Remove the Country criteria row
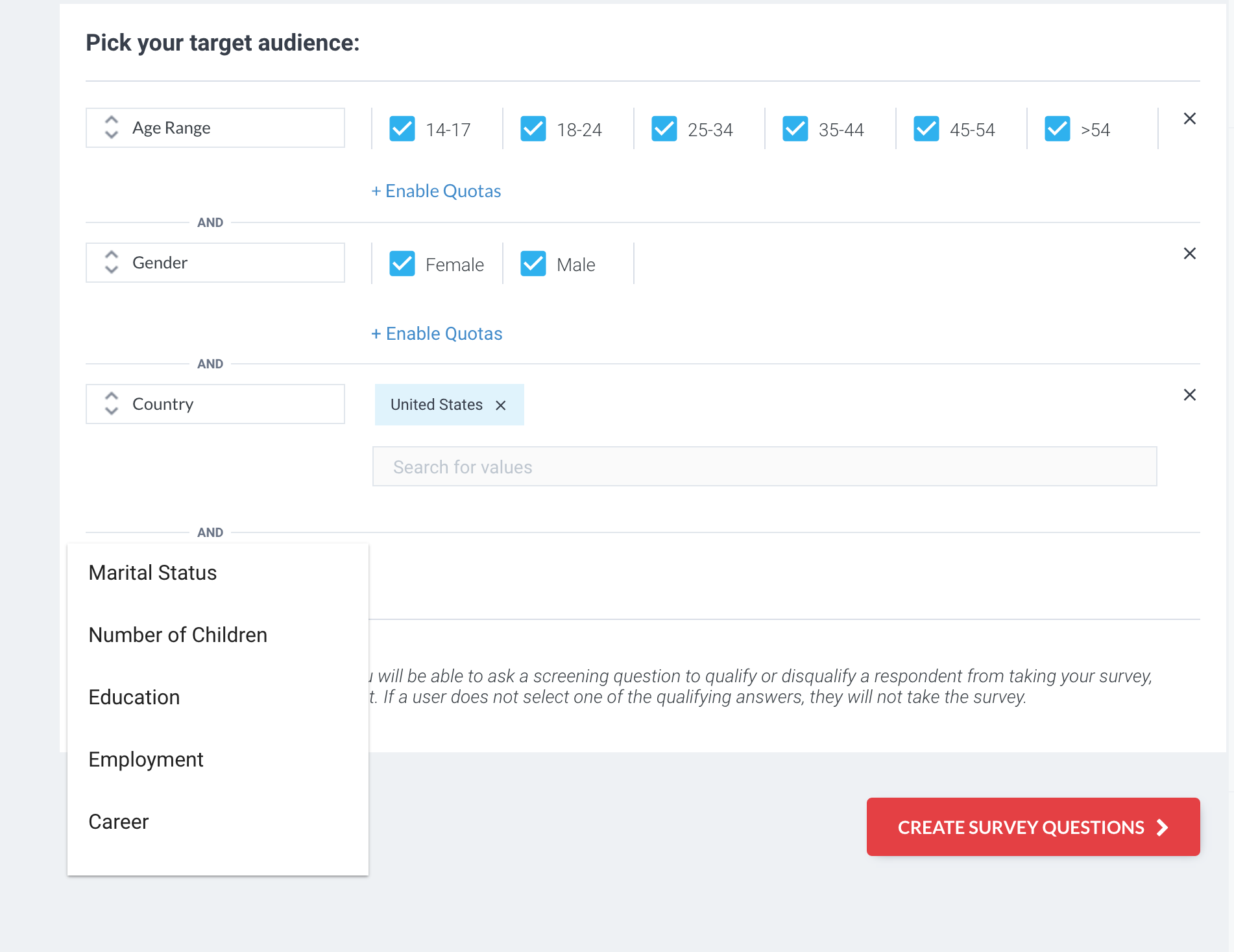The height and width of the screenshot is (952, 1234). point(1189,395)
